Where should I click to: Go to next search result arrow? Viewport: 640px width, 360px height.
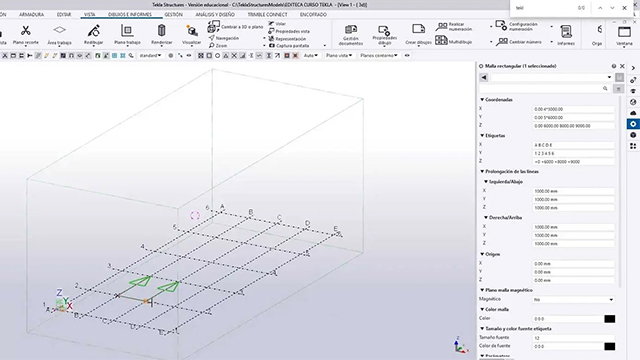[612, 8]
